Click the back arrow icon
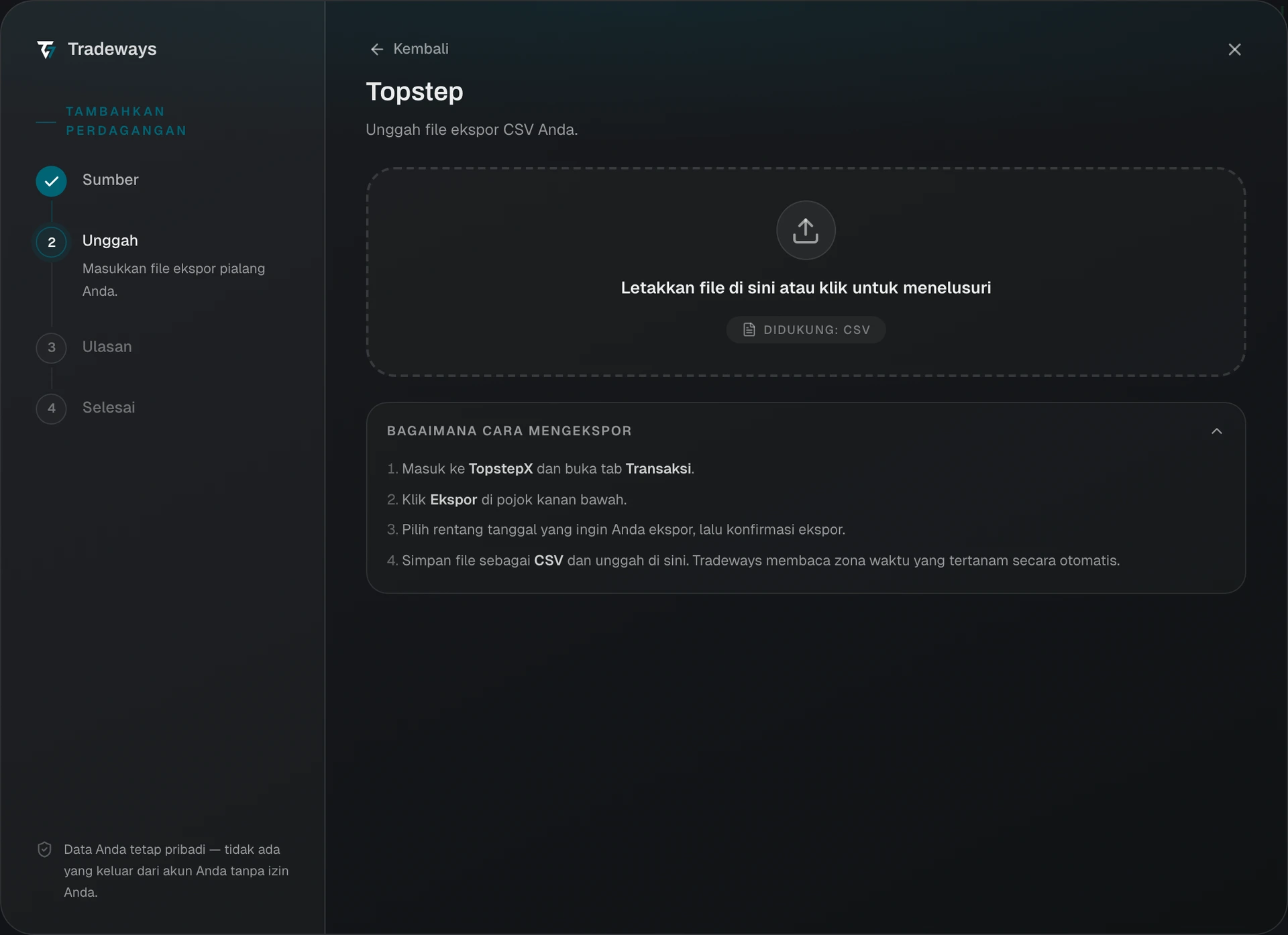 [377, 49]
